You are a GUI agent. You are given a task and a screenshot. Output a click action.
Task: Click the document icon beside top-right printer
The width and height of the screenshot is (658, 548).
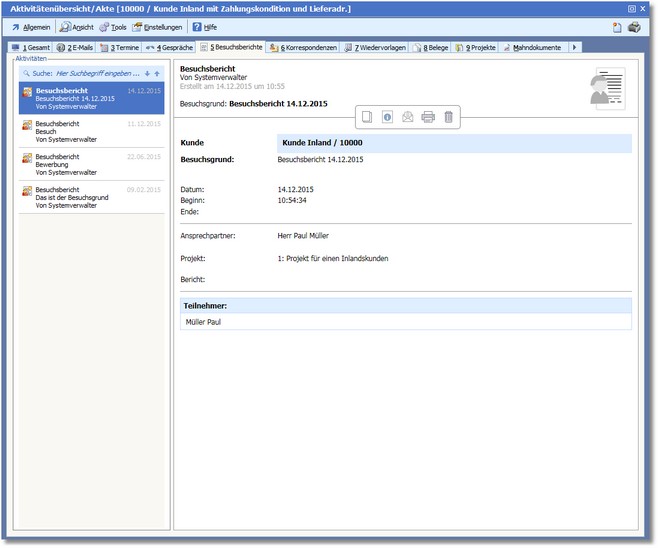(617, 27)
